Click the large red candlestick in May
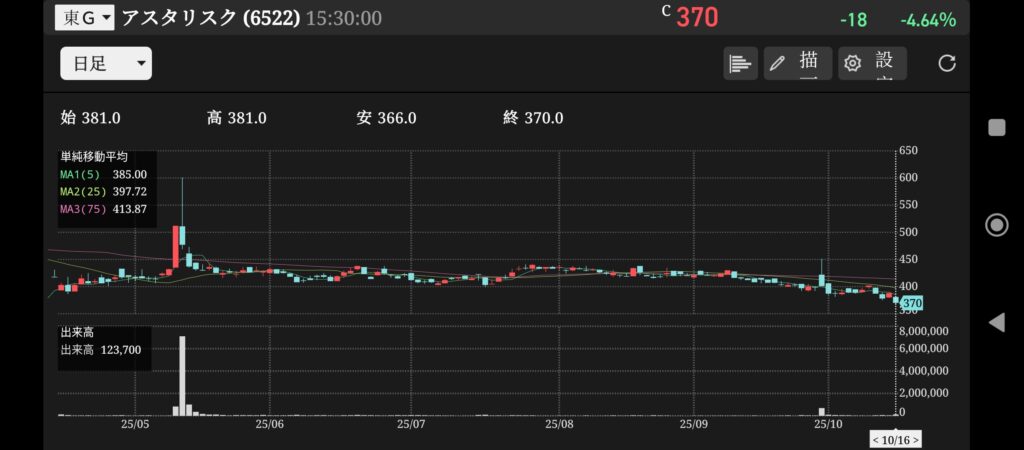1024x450 pixels. [x=175, y=246]
